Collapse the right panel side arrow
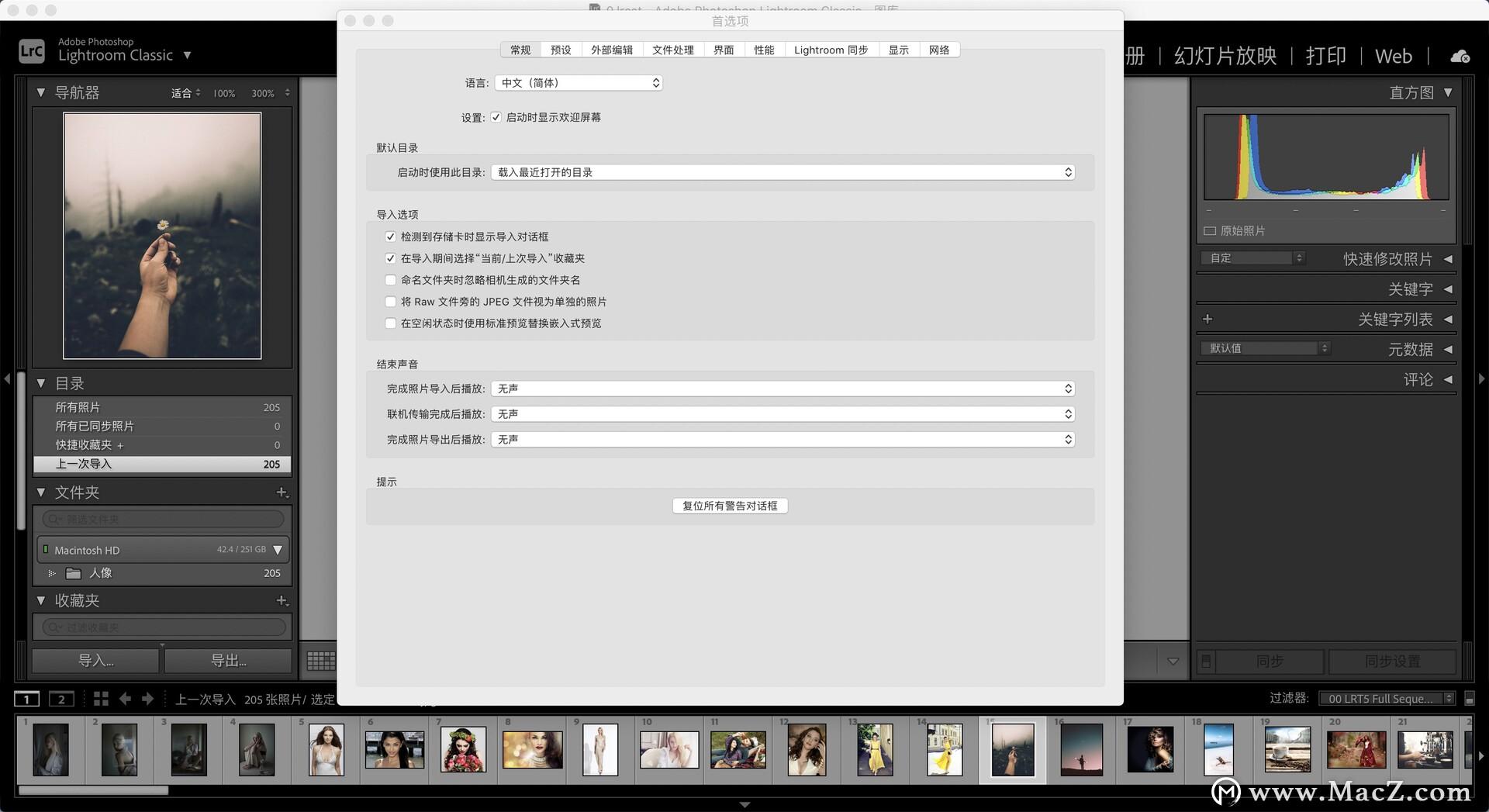 (1481, 378)
